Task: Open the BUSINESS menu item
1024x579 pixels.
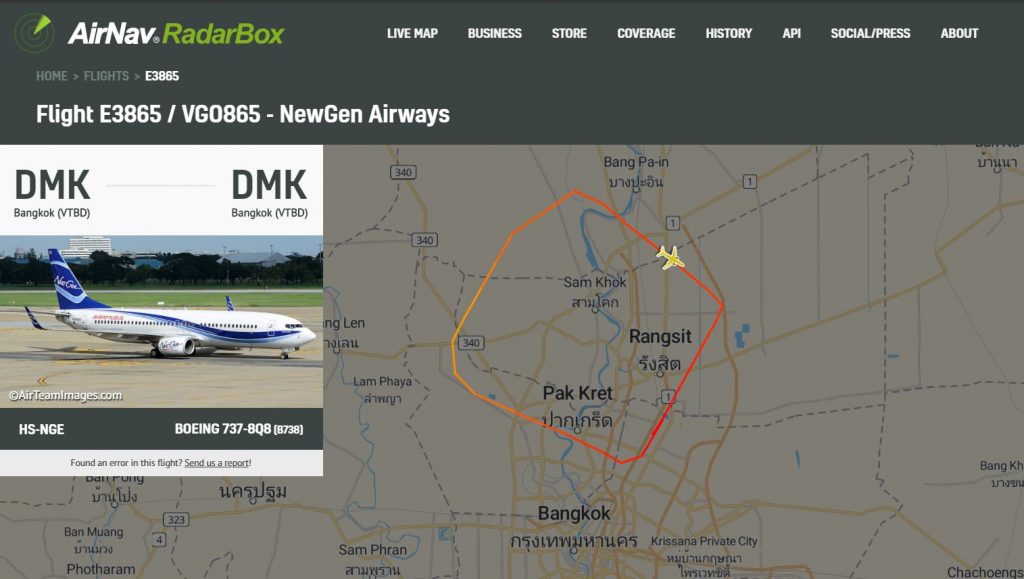Action: click(x=494, y=33)
